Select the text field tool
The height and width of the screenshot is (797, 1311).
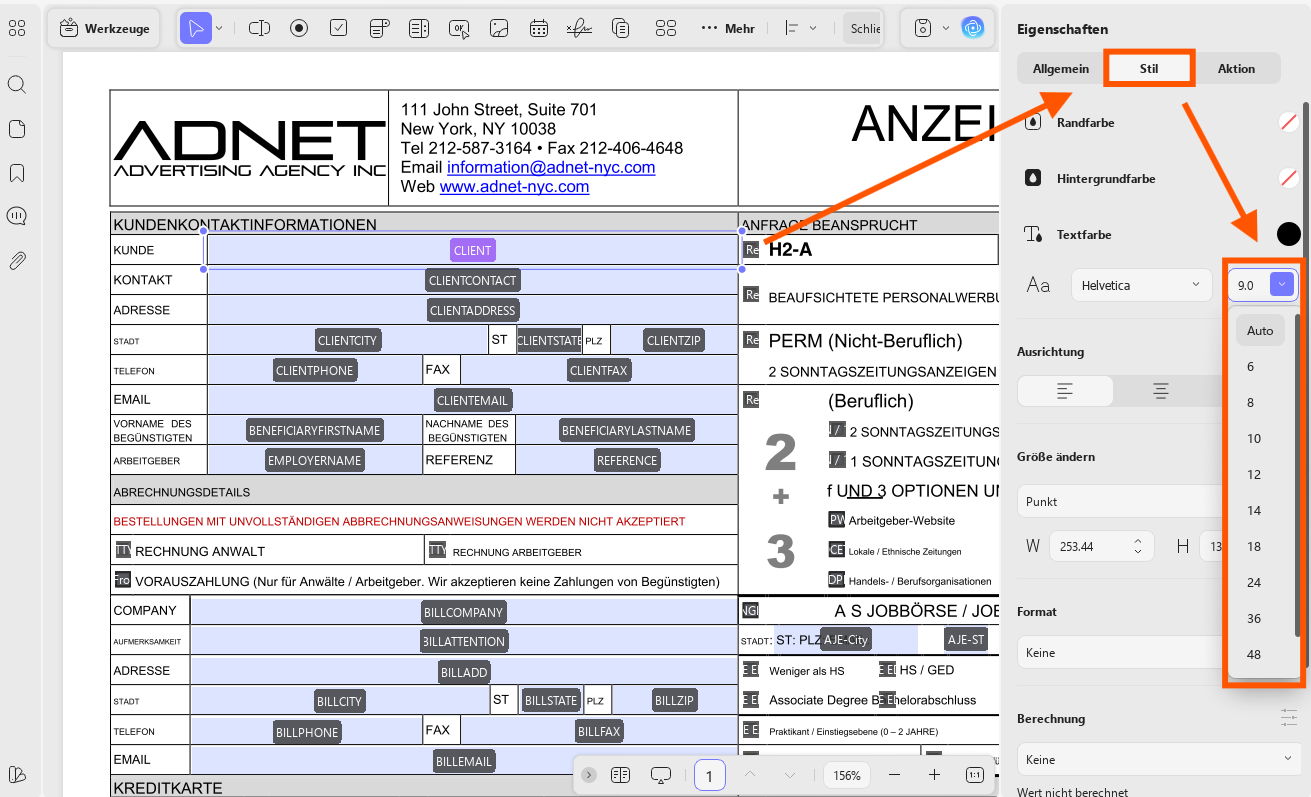pos(259,28)
